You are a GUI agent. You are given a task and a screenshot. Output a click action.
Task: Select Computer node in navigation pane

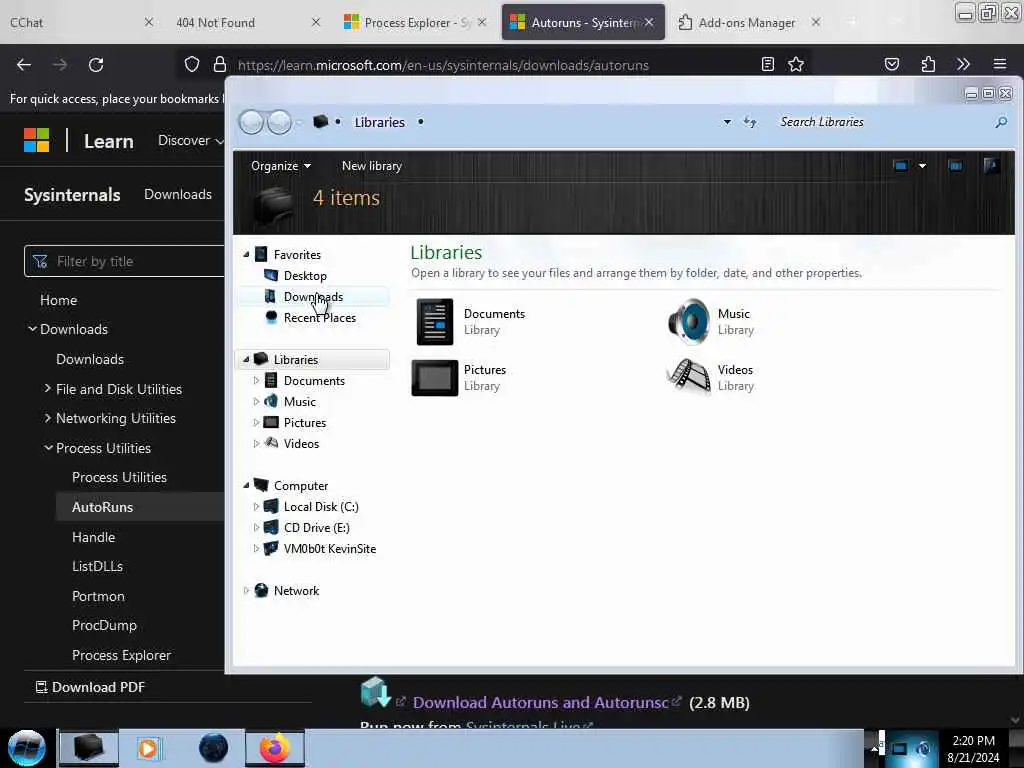301,486
